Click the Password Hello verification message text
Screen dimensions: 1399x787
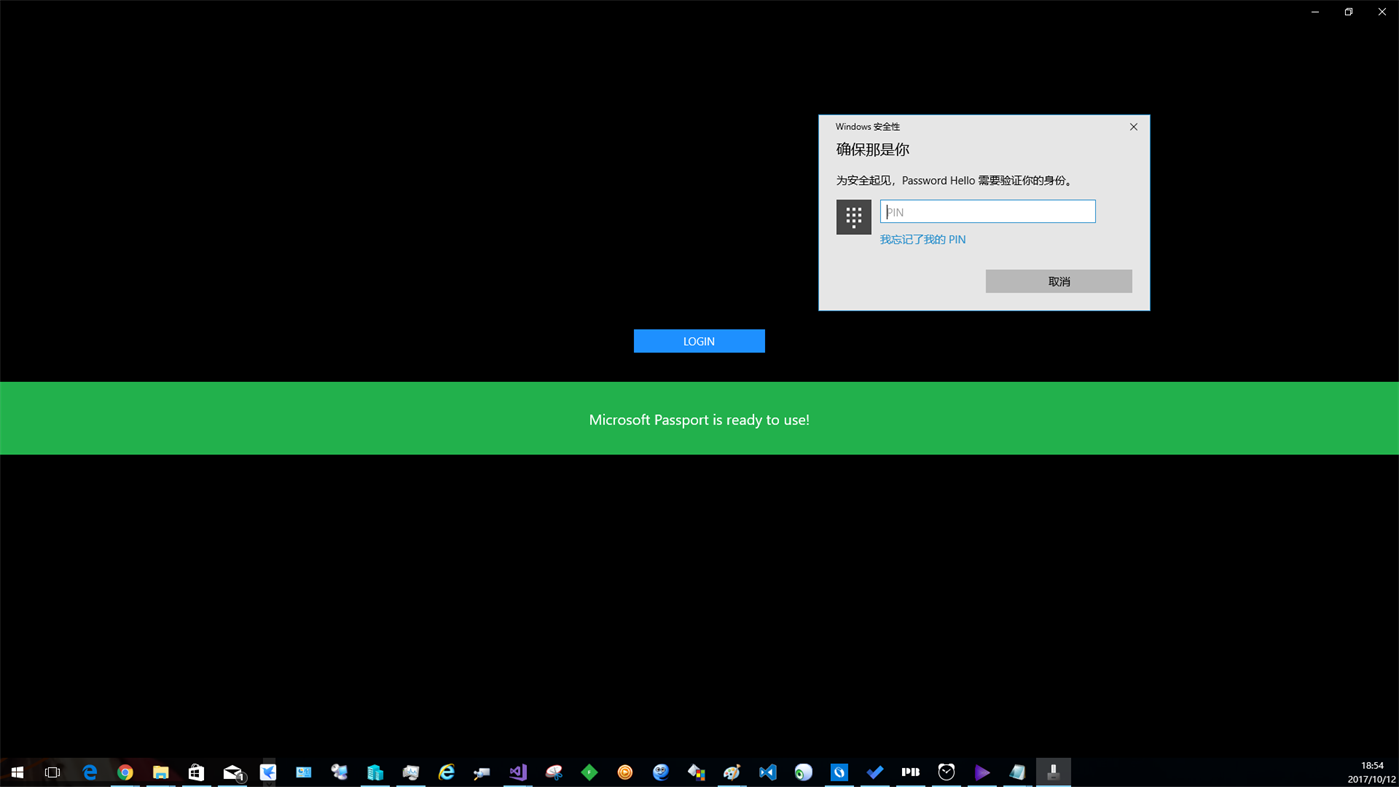coord(955,181)
